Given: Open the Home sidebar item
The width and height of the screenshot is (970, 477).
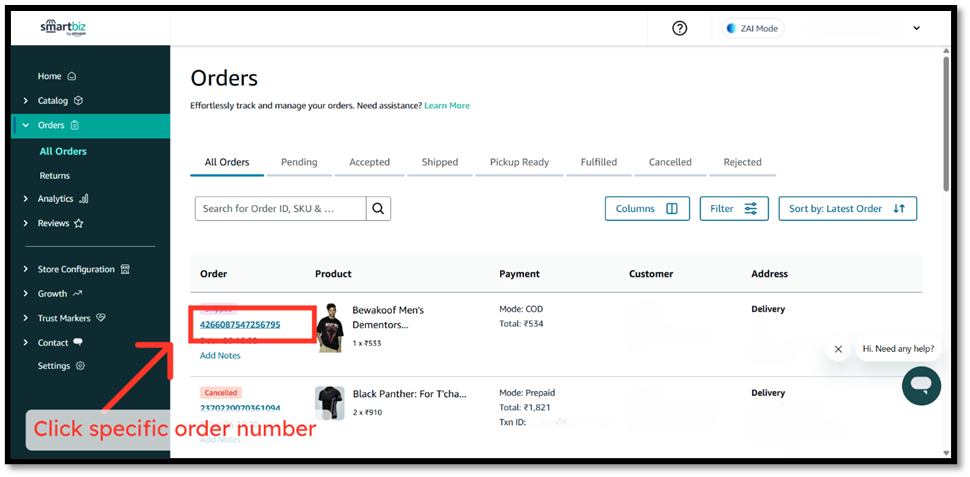Looking at the screenshot, I should [x=50, y=76].
